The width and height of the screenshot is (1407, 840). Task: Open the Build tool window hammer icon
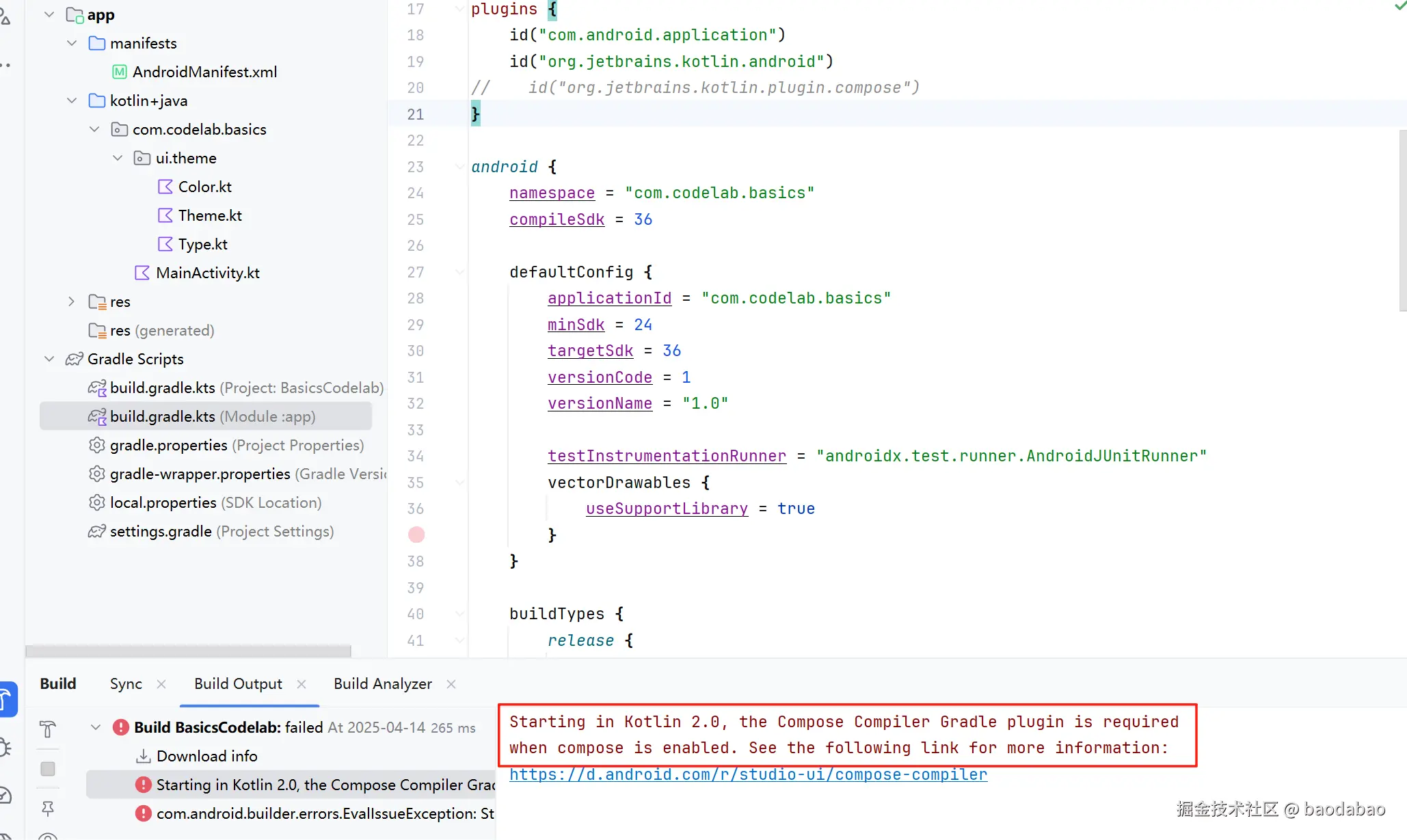tap(7, 699)
